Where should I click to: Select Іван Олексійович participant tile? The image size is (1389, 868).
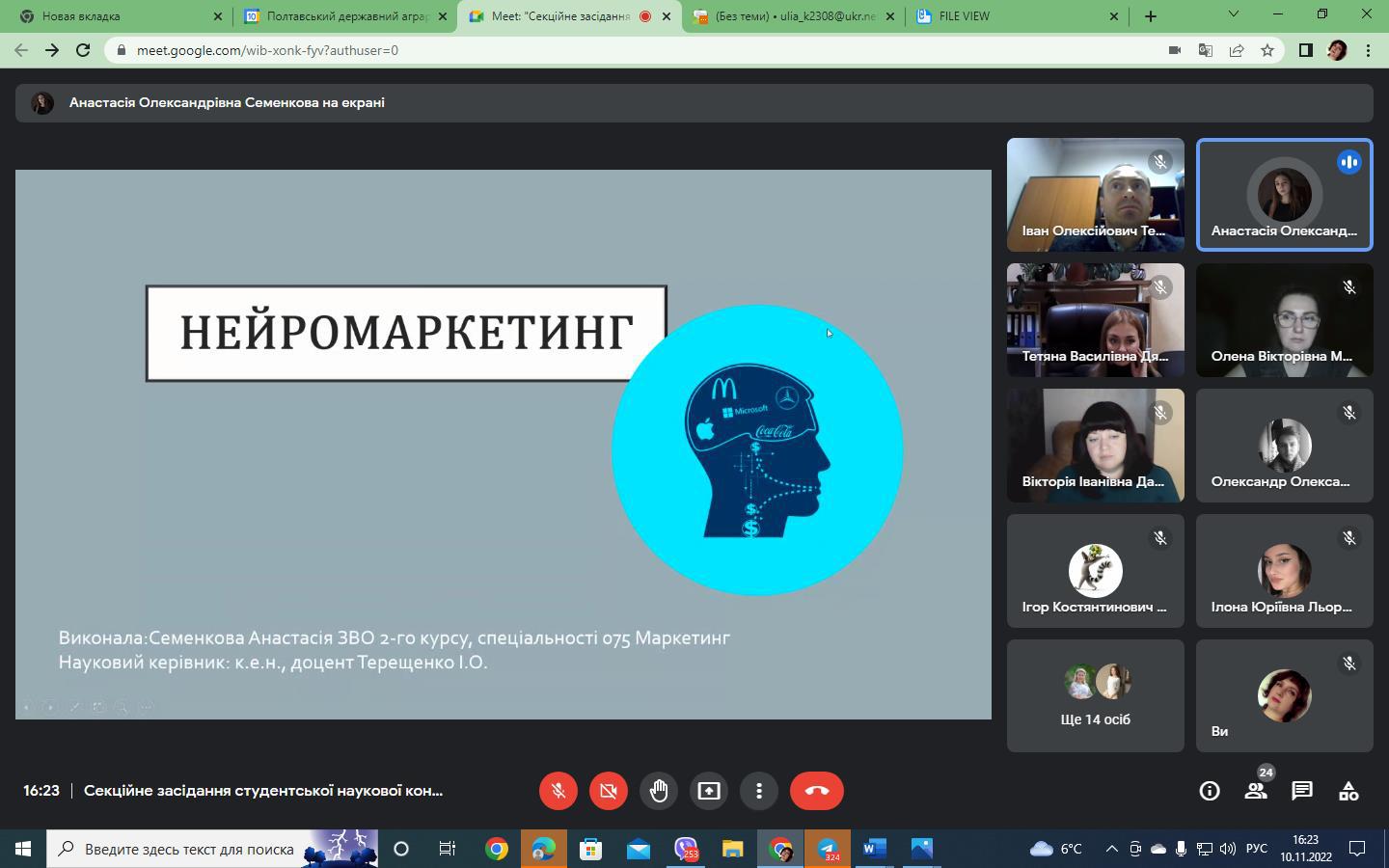pyautogui.click(x=1096, y=195)
